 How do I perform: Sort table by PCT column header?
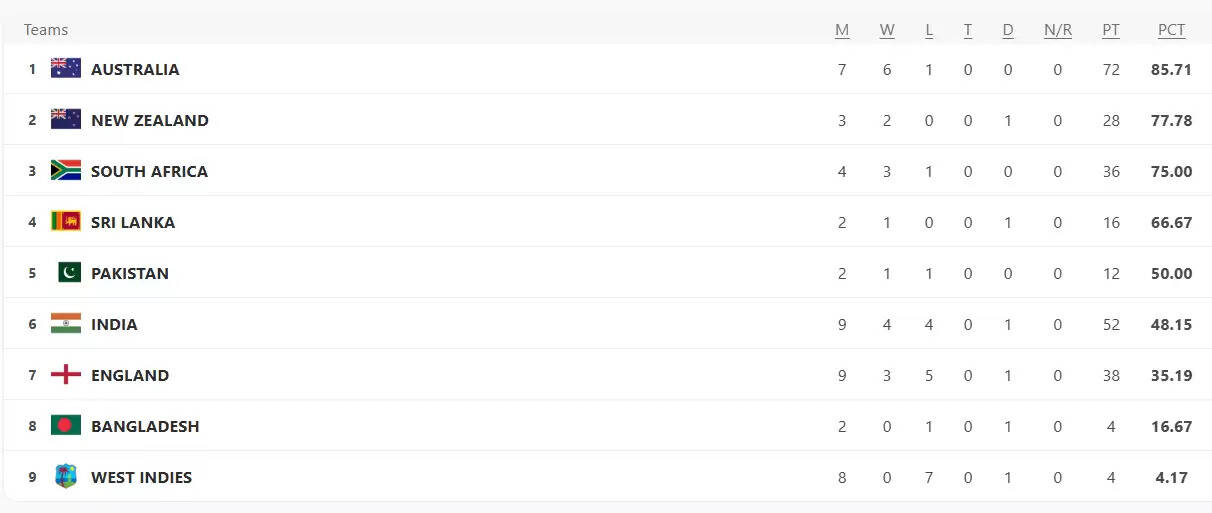[x=1171, y=30]
